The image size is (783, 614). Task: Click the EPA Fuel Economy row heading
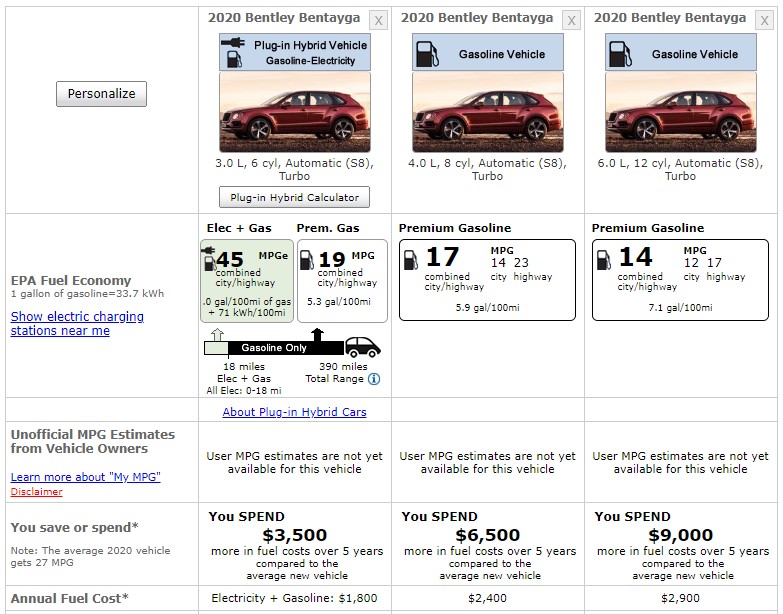pyautogui.click(x=71, y=281)
